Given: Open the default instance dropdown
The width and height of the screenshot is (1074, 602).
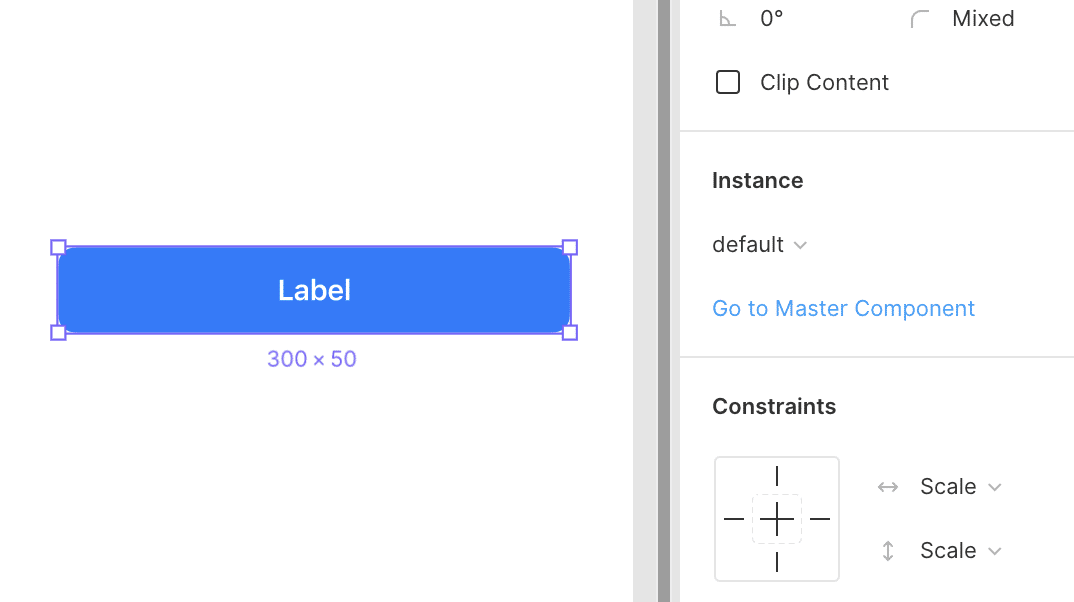Looking at the screenshot, I should coord(760,245).
